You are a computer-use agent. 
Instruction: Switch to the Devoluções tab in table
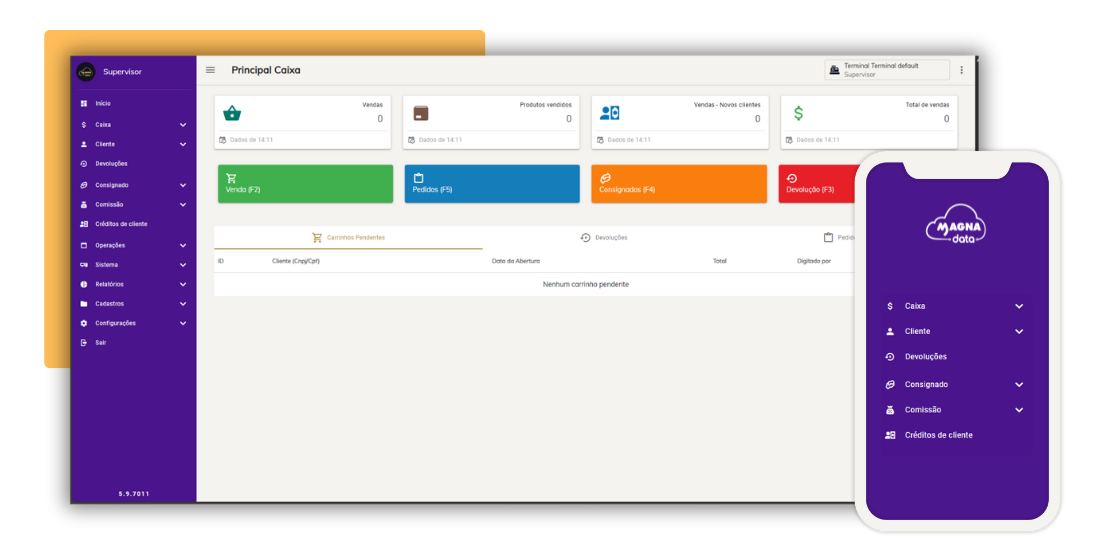coord(604,238)
